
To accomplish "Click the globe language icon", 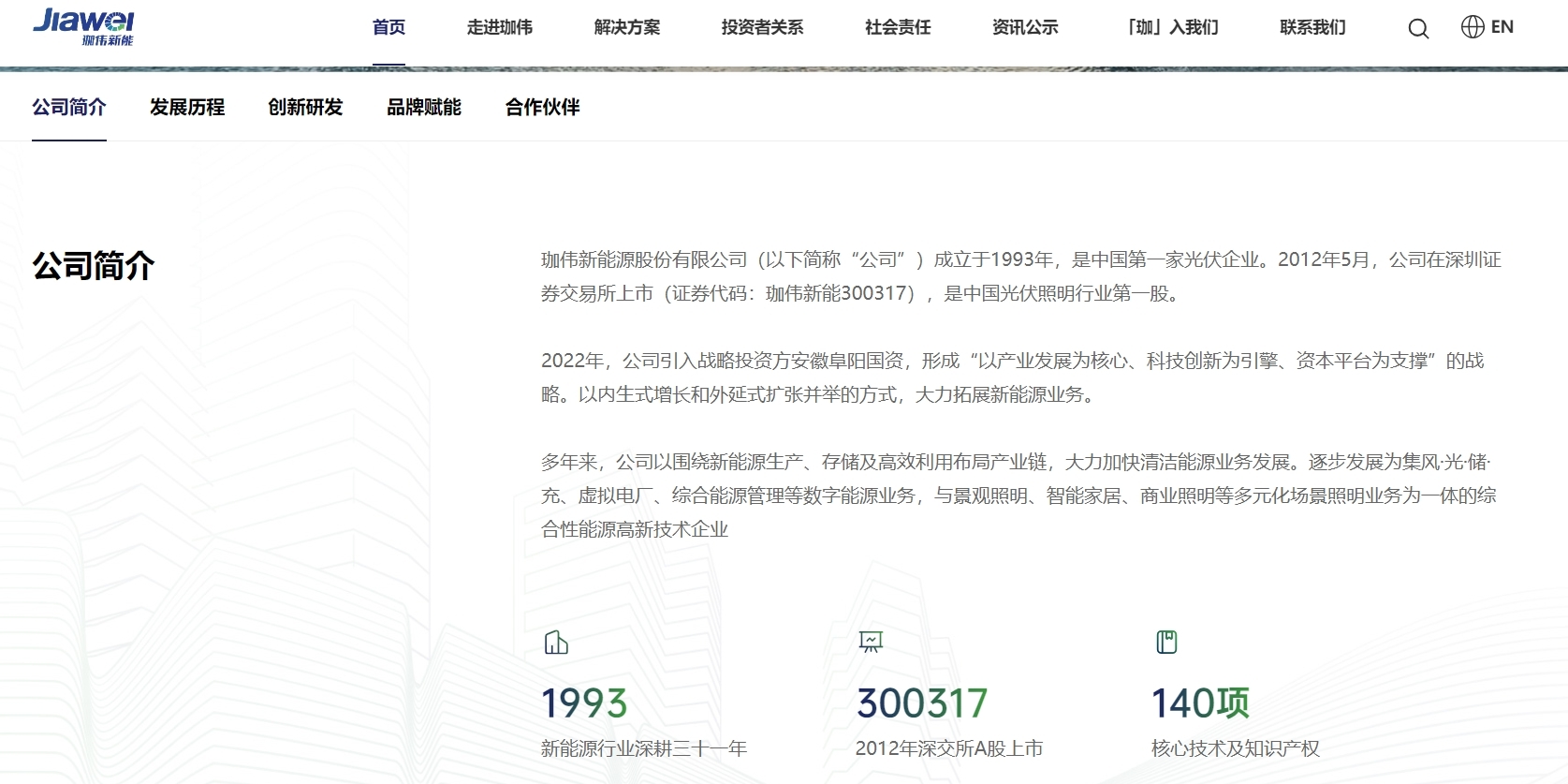I will tap(1473, 27).
